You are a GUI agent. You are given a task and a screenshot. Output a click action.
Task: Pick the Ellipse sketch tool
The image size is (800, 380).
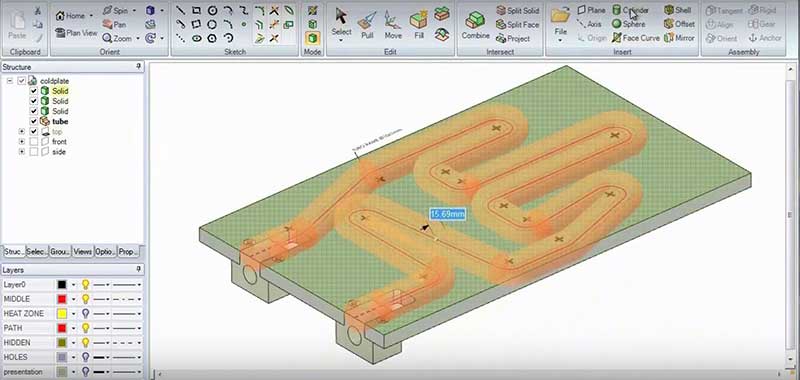[196, 38]
